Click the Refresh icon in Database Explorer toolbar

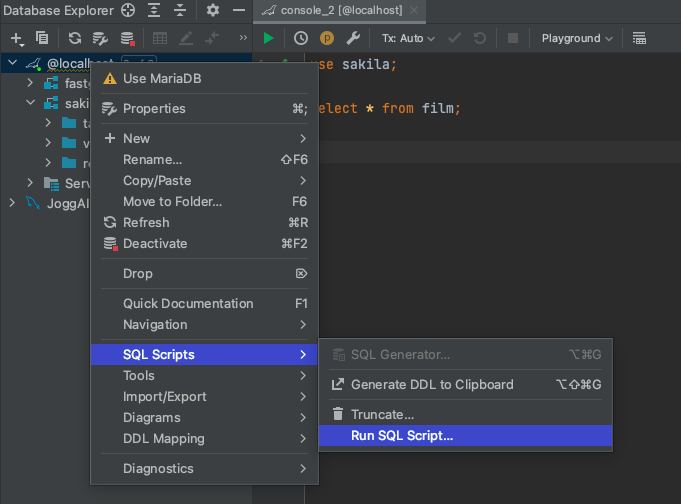pos(75,38)
